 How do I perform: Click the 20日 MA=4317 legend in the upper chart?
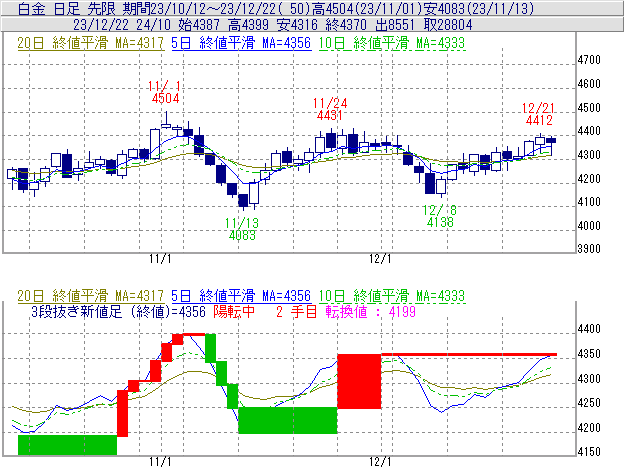91,43
